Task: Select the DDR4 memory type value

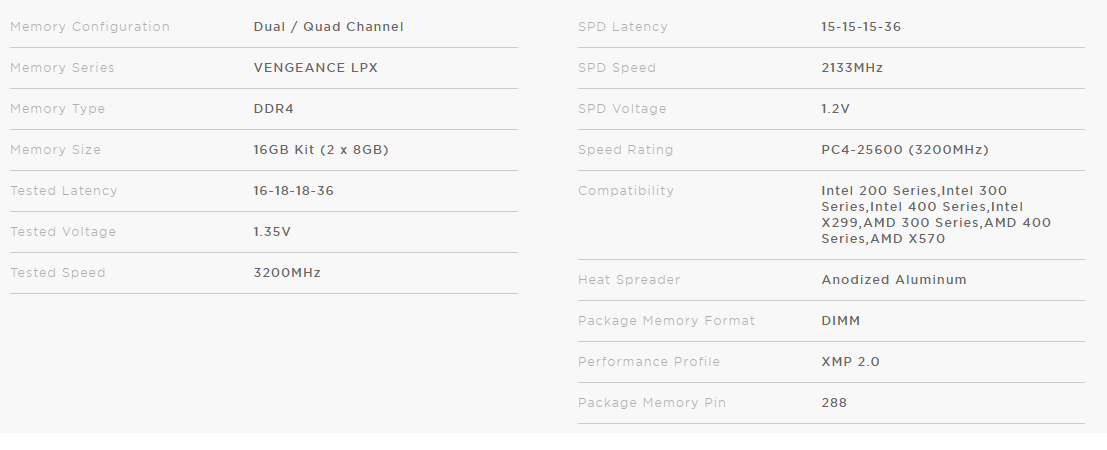Action: click(x=273, y=109)
